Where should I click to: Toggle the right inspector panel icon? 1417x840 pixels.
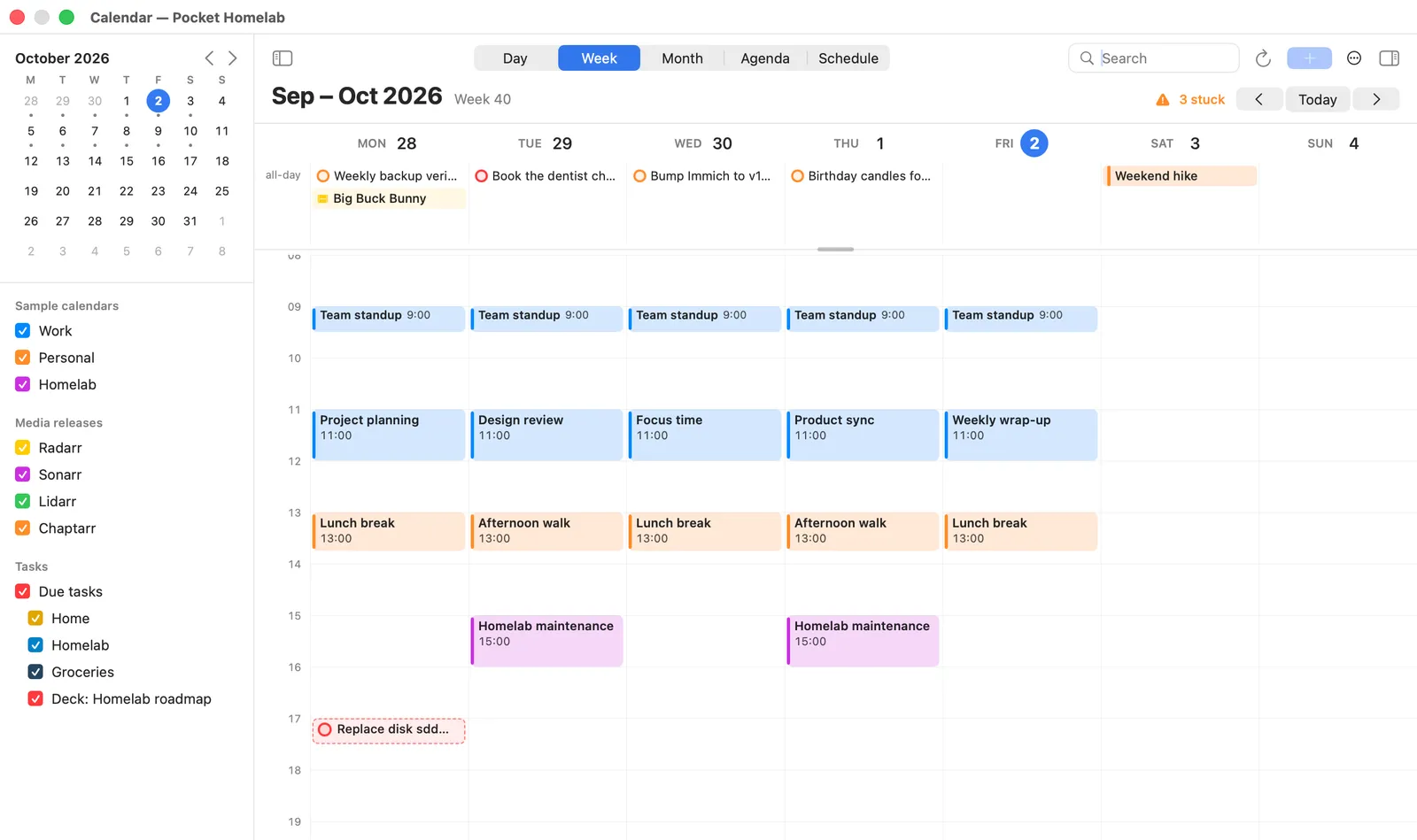point(1389,58)
